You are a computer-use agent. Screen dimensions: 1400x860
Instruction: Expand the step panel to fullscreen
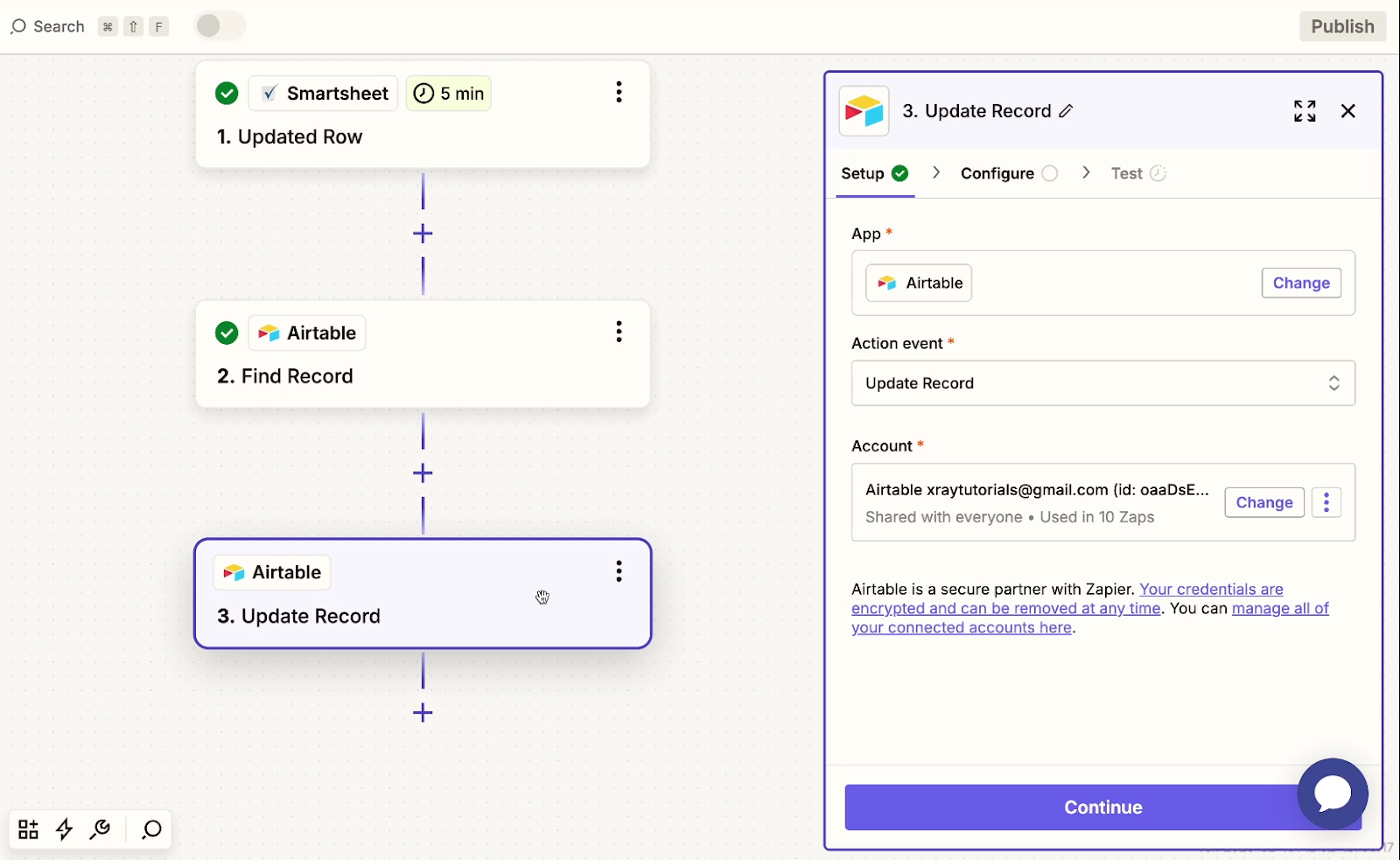pyautogui.click(x=1305, y=111)
